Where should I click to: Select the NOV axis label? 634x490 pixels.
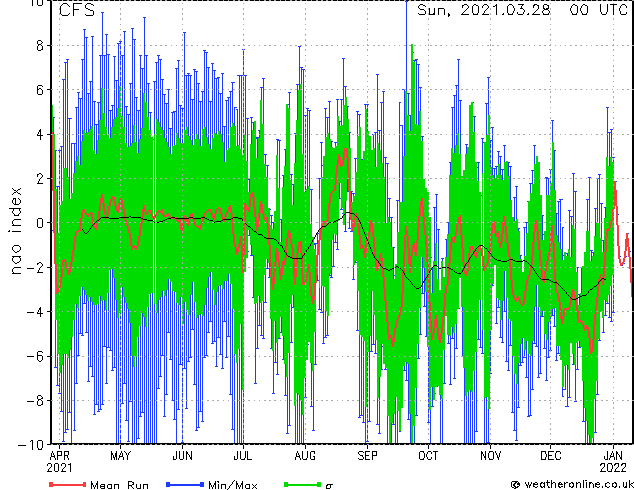coord(490,456)
